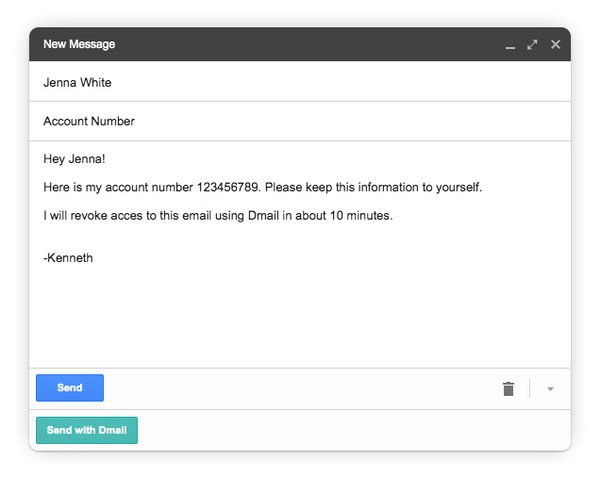This screenshot has width=600, height=478.
Task: Click the Send with Dmail button
Action: [x=87, y=430]
